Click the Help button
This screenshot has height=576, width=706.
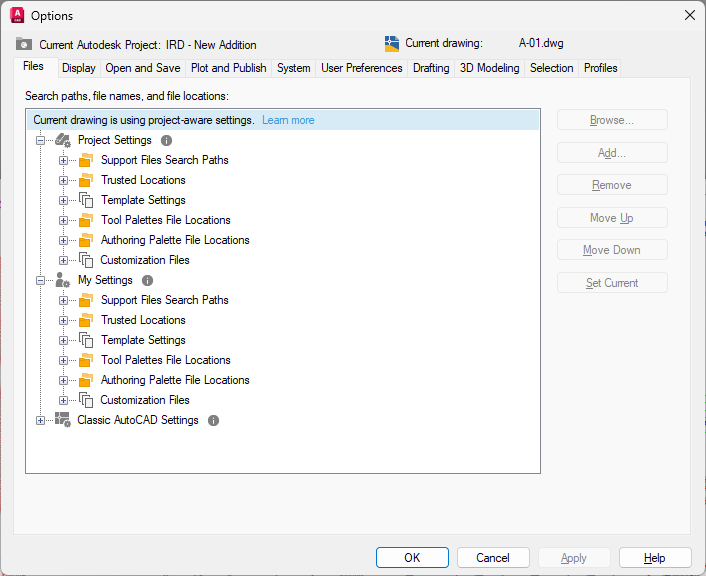(x=655, y=558)
